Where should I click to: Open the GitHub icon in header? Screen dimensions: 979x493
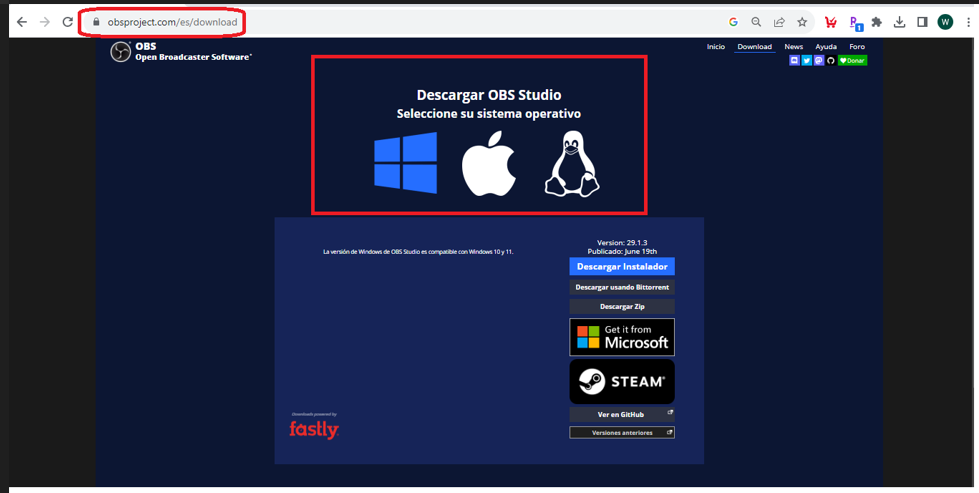click(x=830, y=61)
